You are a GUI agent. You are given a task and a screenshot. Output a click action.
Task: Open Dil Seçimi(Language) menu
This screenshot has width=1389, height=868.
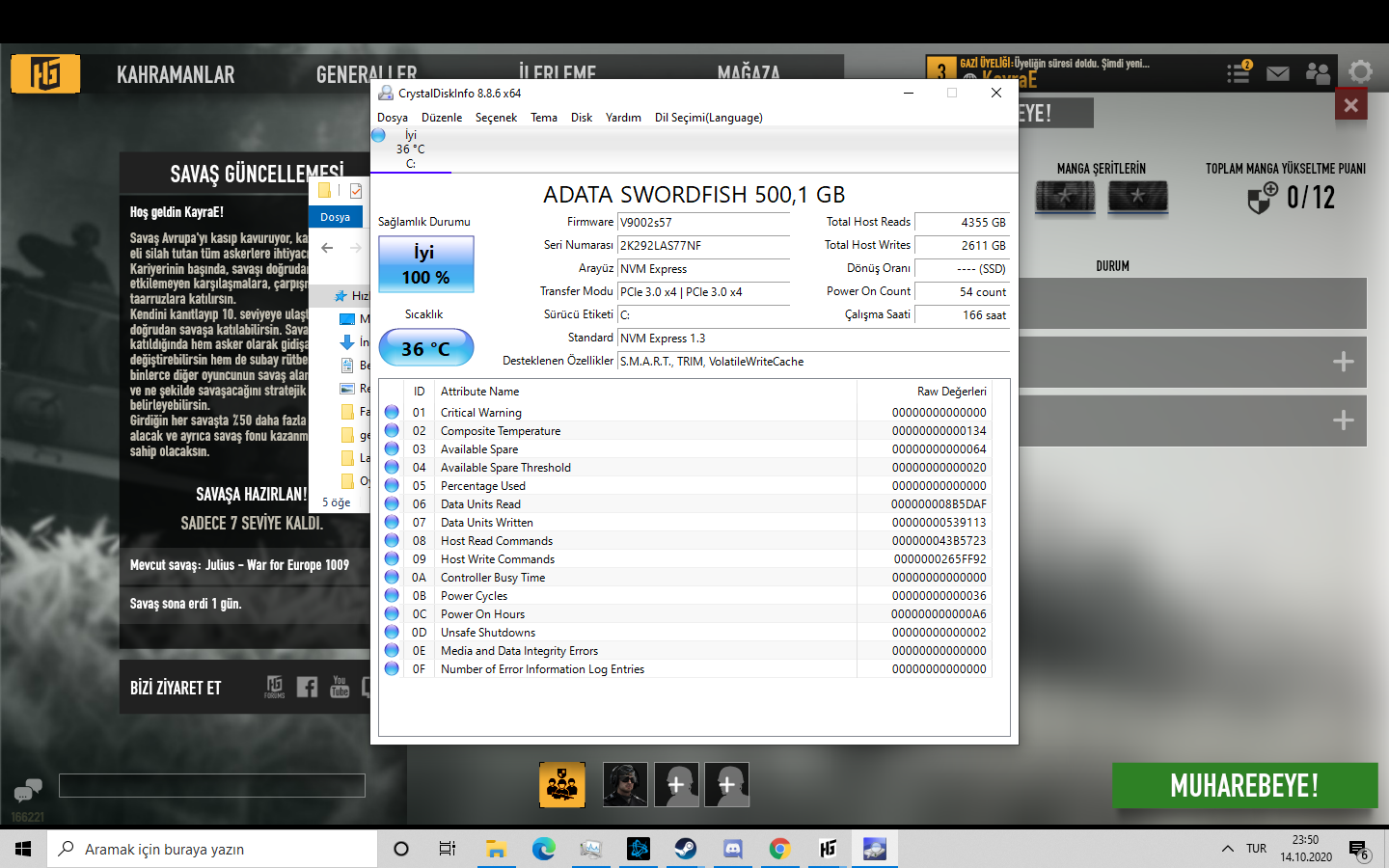click(x=709, y=118)
